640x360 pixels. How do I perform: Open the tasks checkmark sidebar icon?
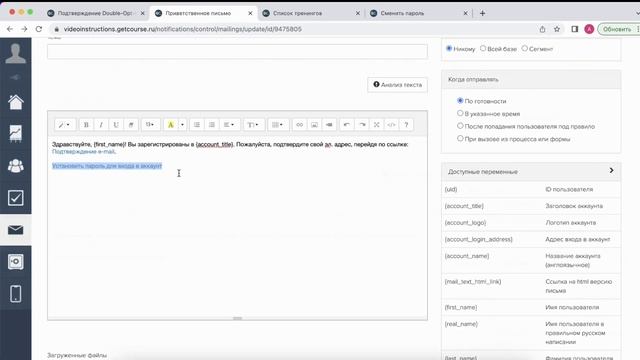click(16, 198)
